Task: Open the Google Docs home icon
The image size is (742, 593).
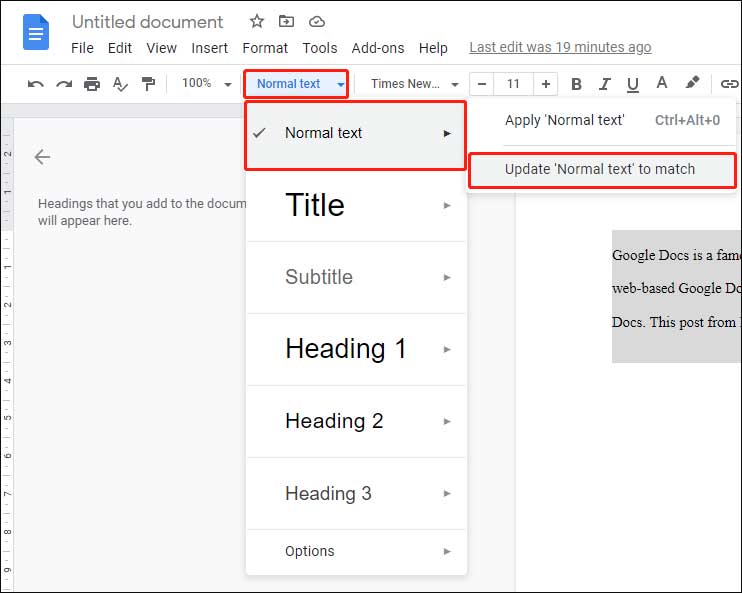Action: [36, 32]
